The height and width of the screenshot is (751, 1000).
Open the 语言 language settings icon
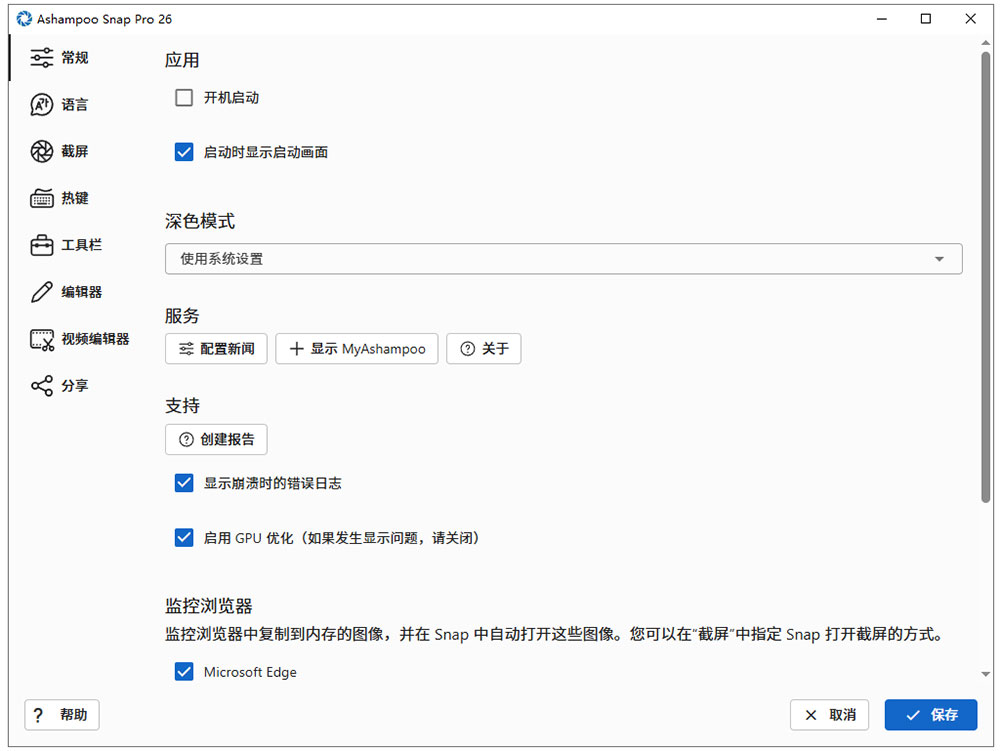point(41,105)
